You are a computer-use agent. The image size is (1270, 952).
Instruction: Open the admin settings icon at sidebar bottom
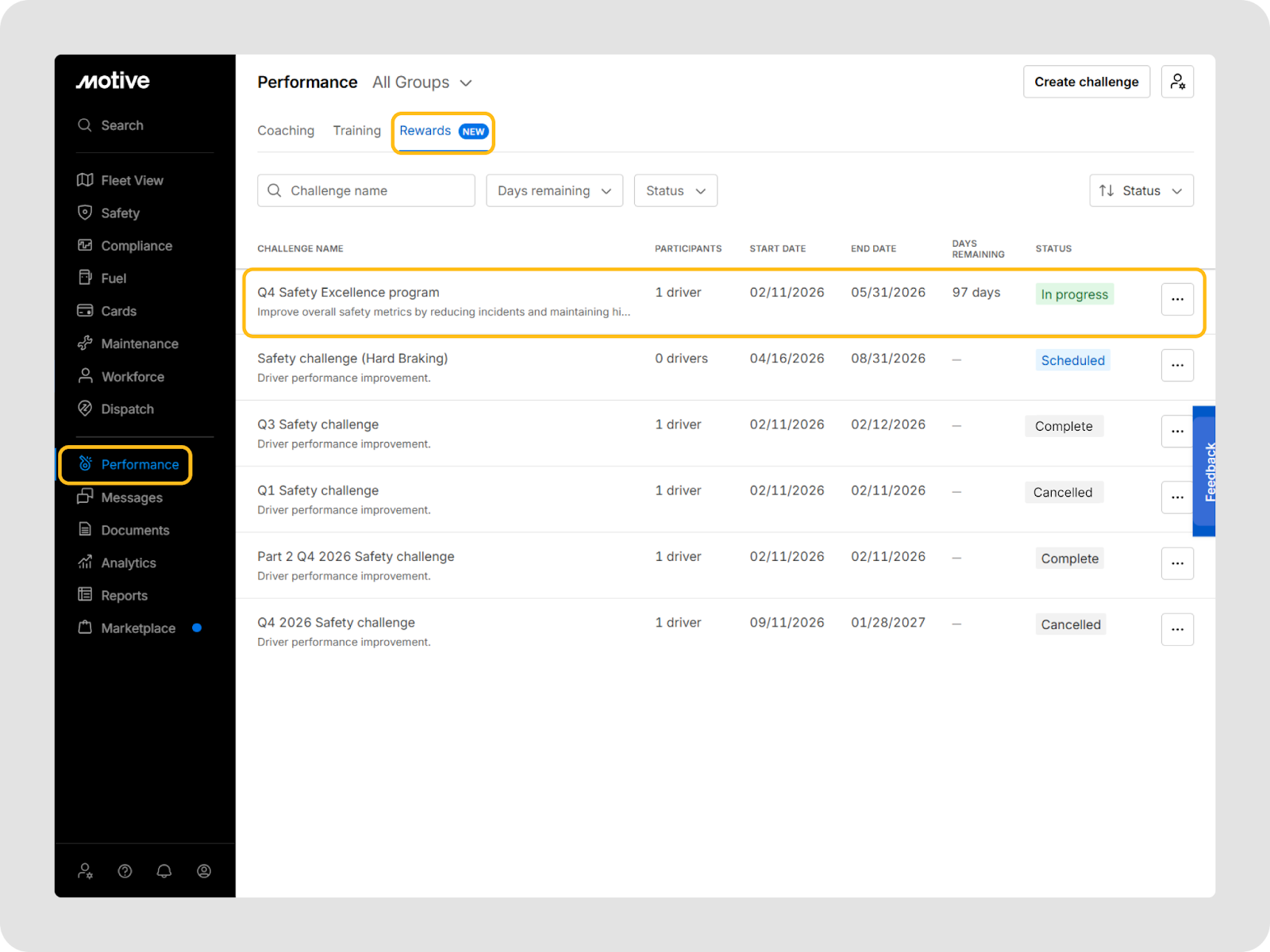[85, 871]
